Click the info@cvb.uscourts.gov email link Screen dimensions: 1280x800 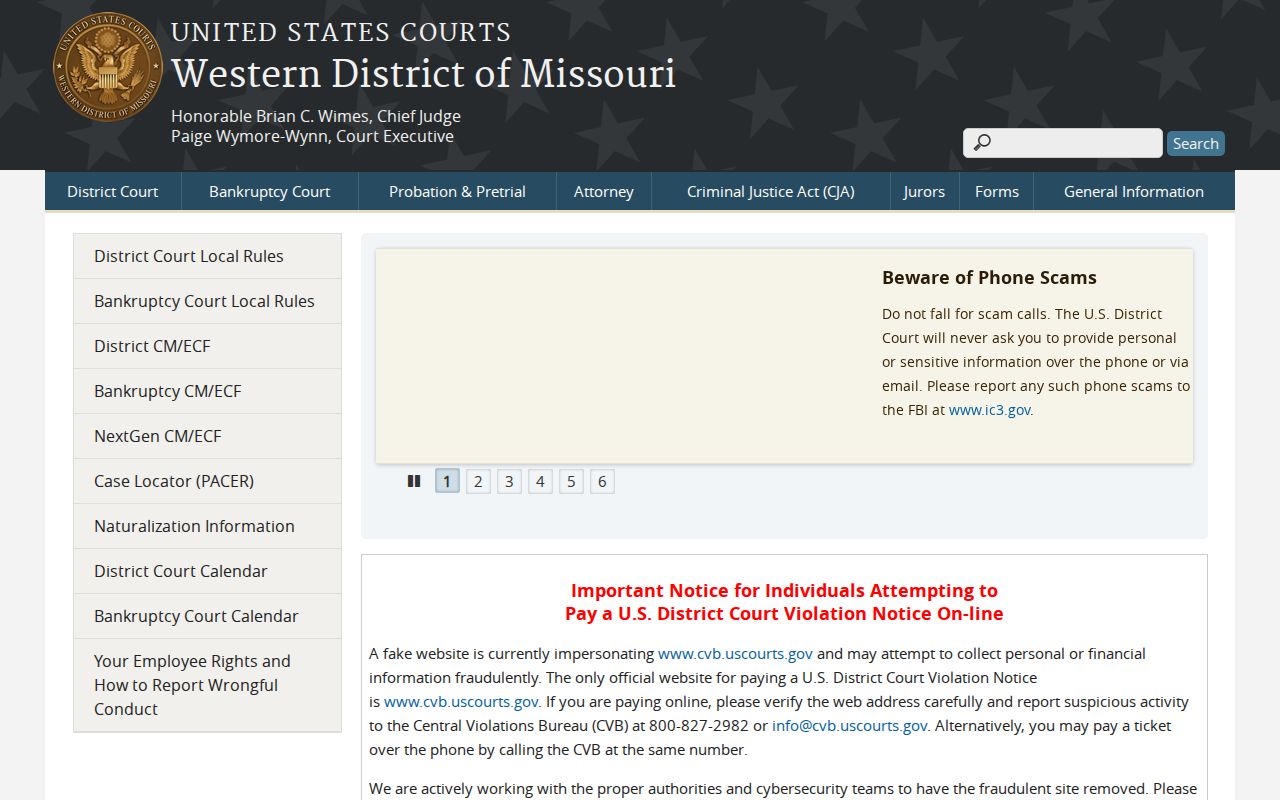pos(850,726)
